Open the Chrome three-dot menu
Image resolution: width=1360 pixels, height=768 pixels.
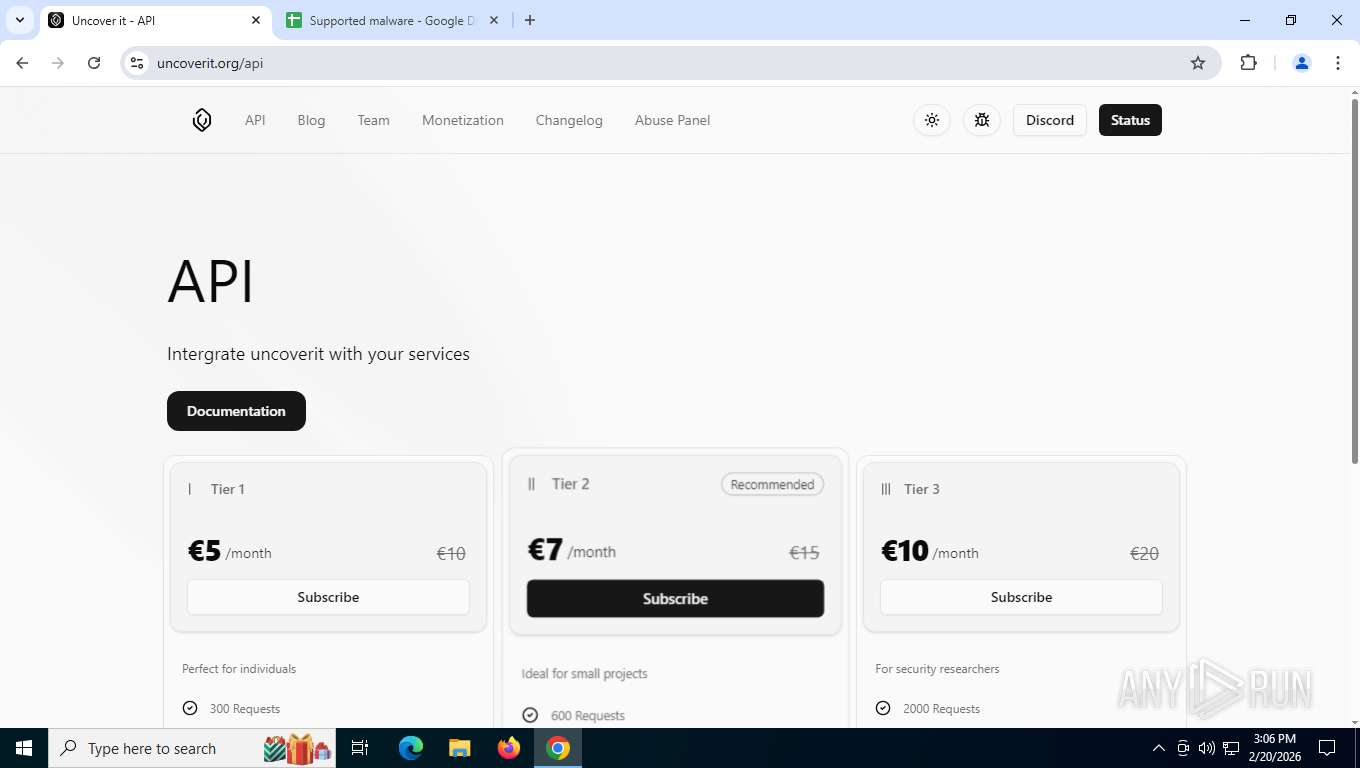click(x=1338, y=63)
